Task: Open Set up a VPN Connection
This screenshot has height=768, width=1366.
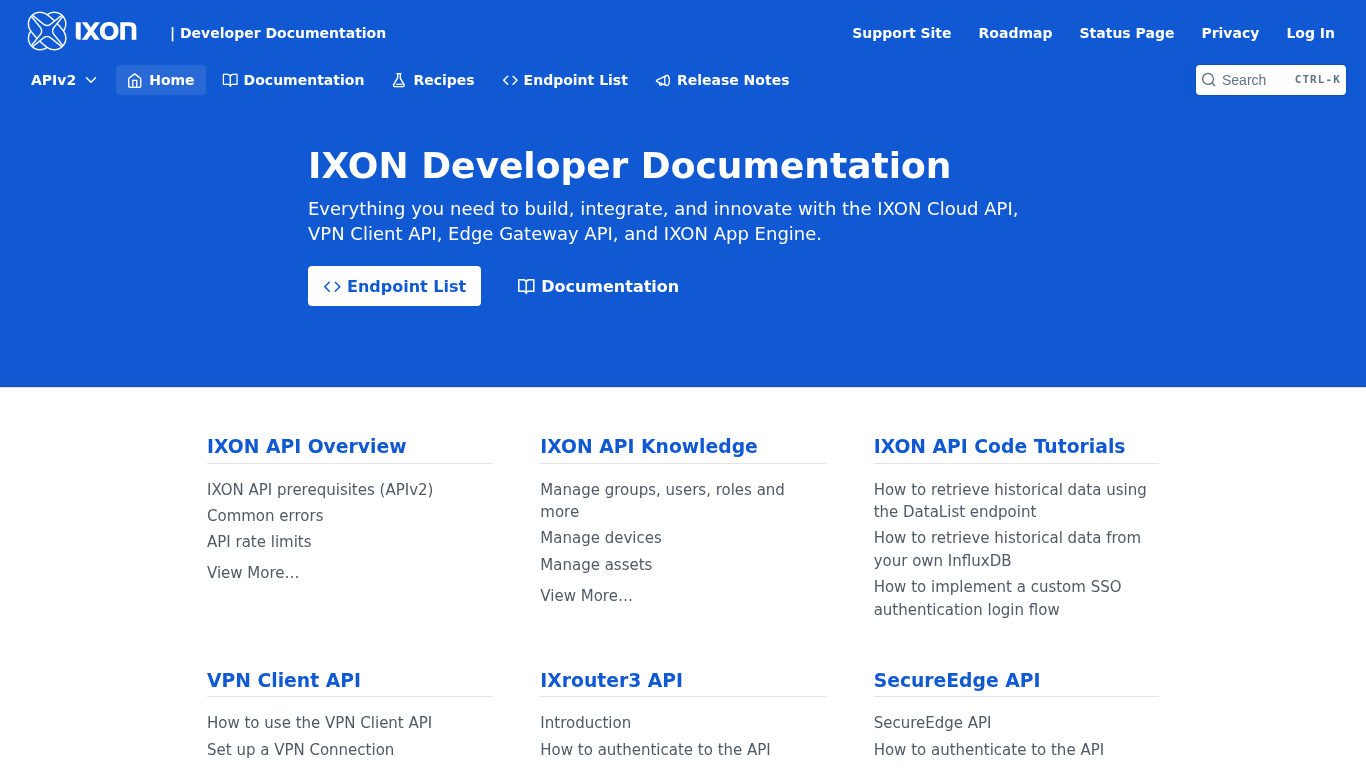Action: (x=300, y=750)
